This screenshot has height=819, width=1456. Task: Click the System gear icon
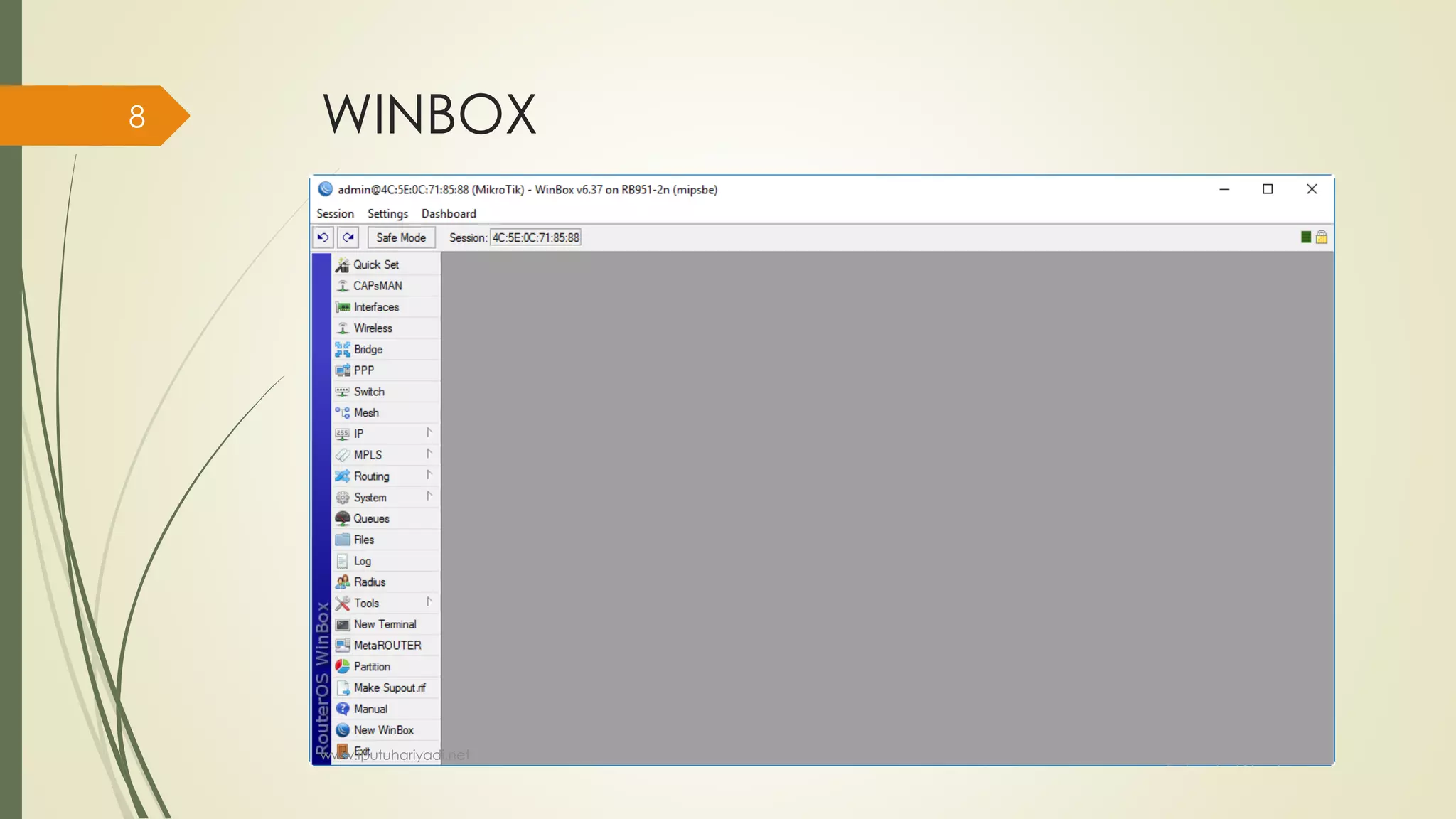[x=342, y=498]
